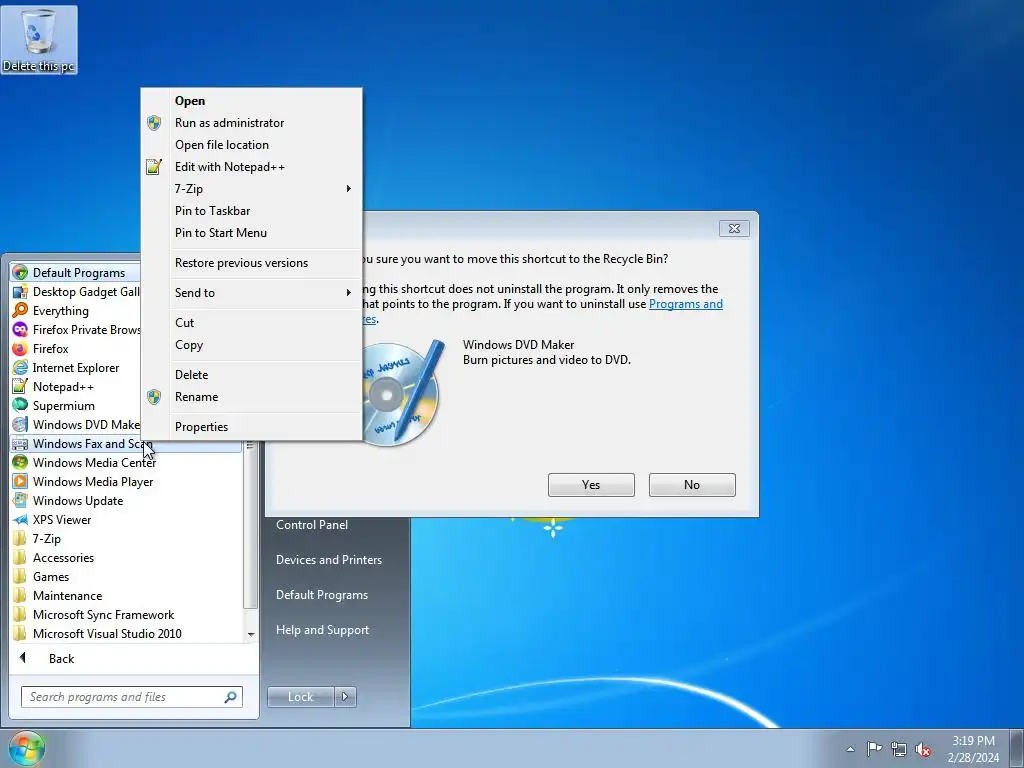The height and width of the screenshot is (768, 1024).
Task: Select Pin to Start Menu
Action: coord(251,232)
